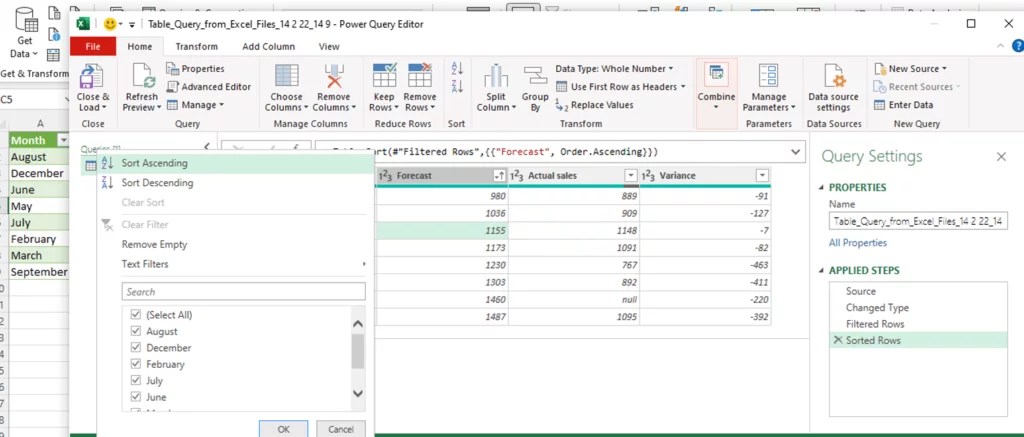Switch to the Transform tab
The image size is (1024, 437).
[x=197, y=46]
